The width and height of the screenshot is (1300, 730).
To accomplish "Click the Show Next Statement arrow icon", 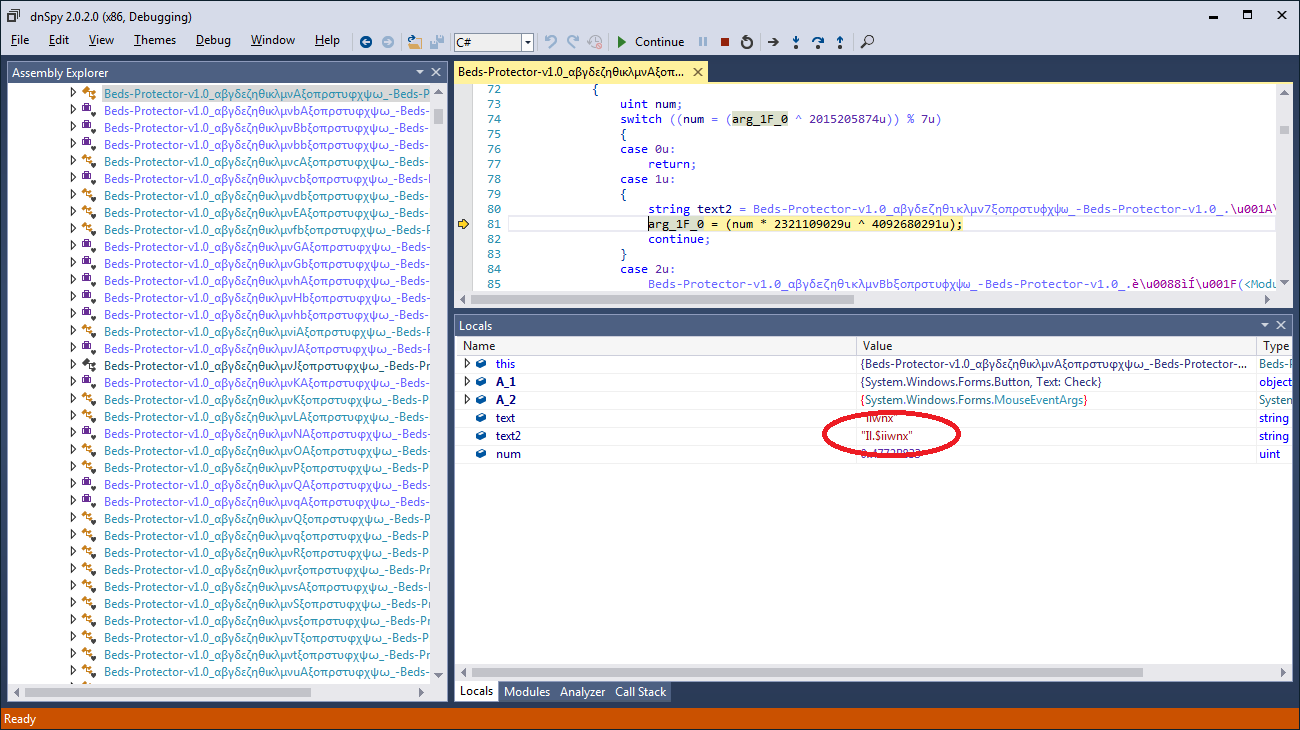I will 773,42.
